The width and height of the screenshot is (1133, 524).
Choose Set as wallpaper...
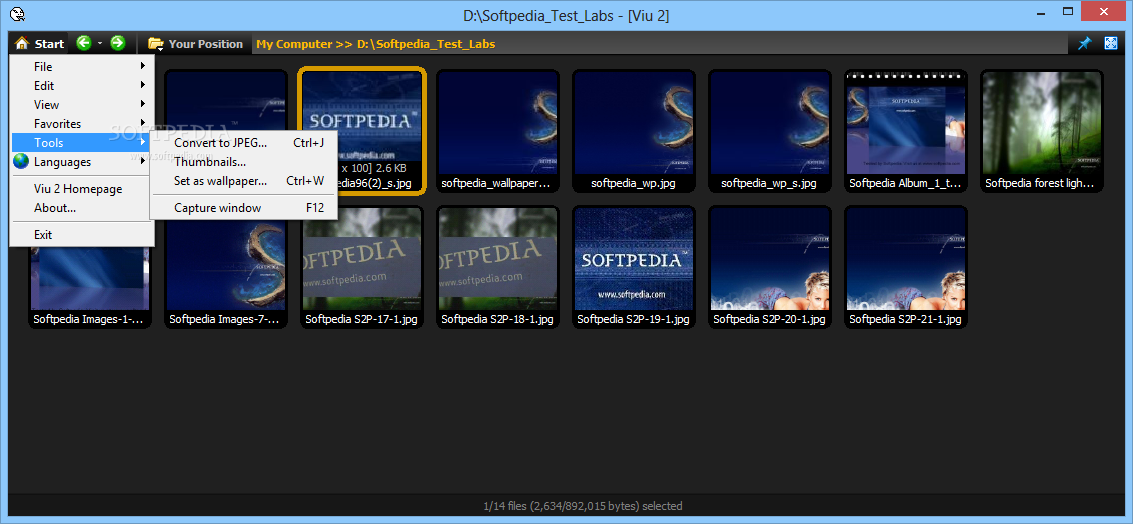(x=244, y=181)
